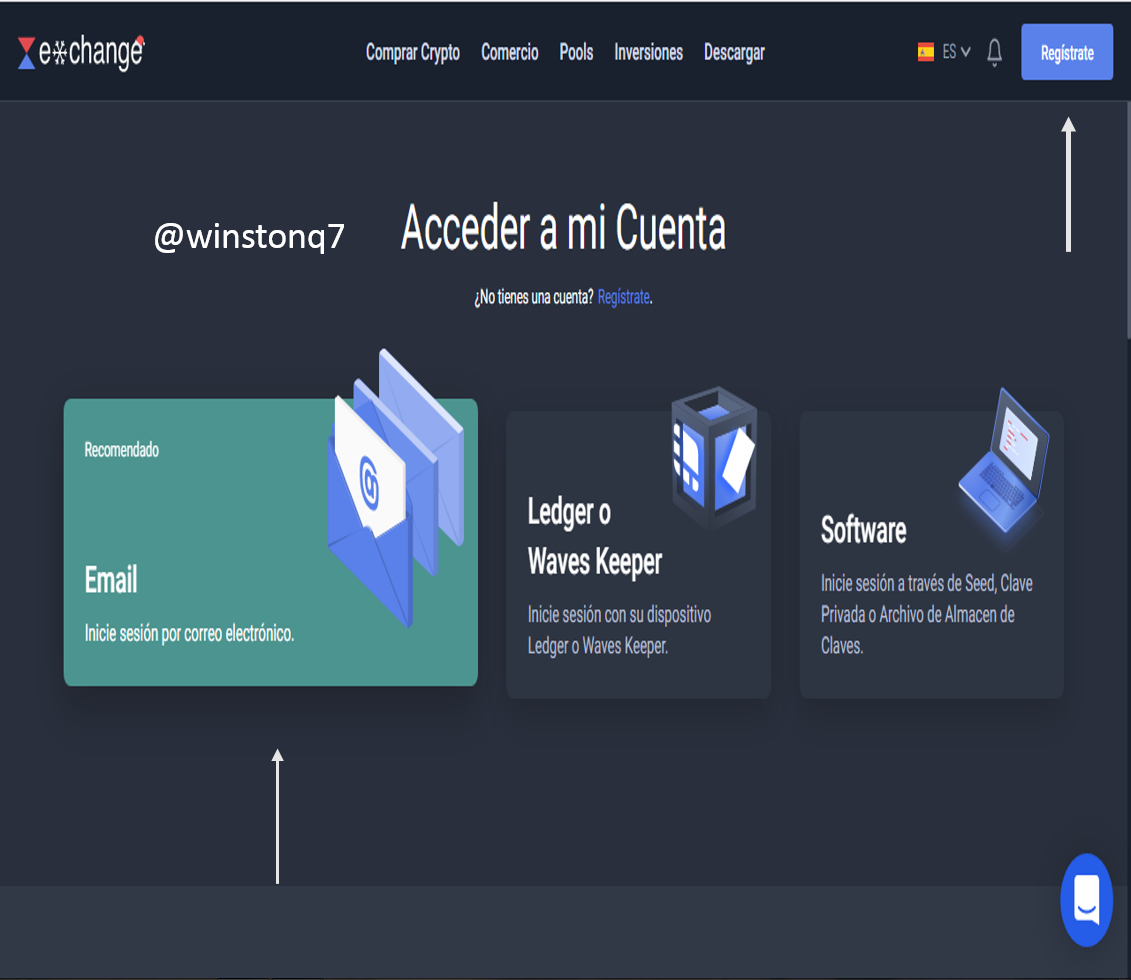Open the notifications bell
This screenshot has height=980, width=1131.
pyautogui.click(x=994, y=52)
